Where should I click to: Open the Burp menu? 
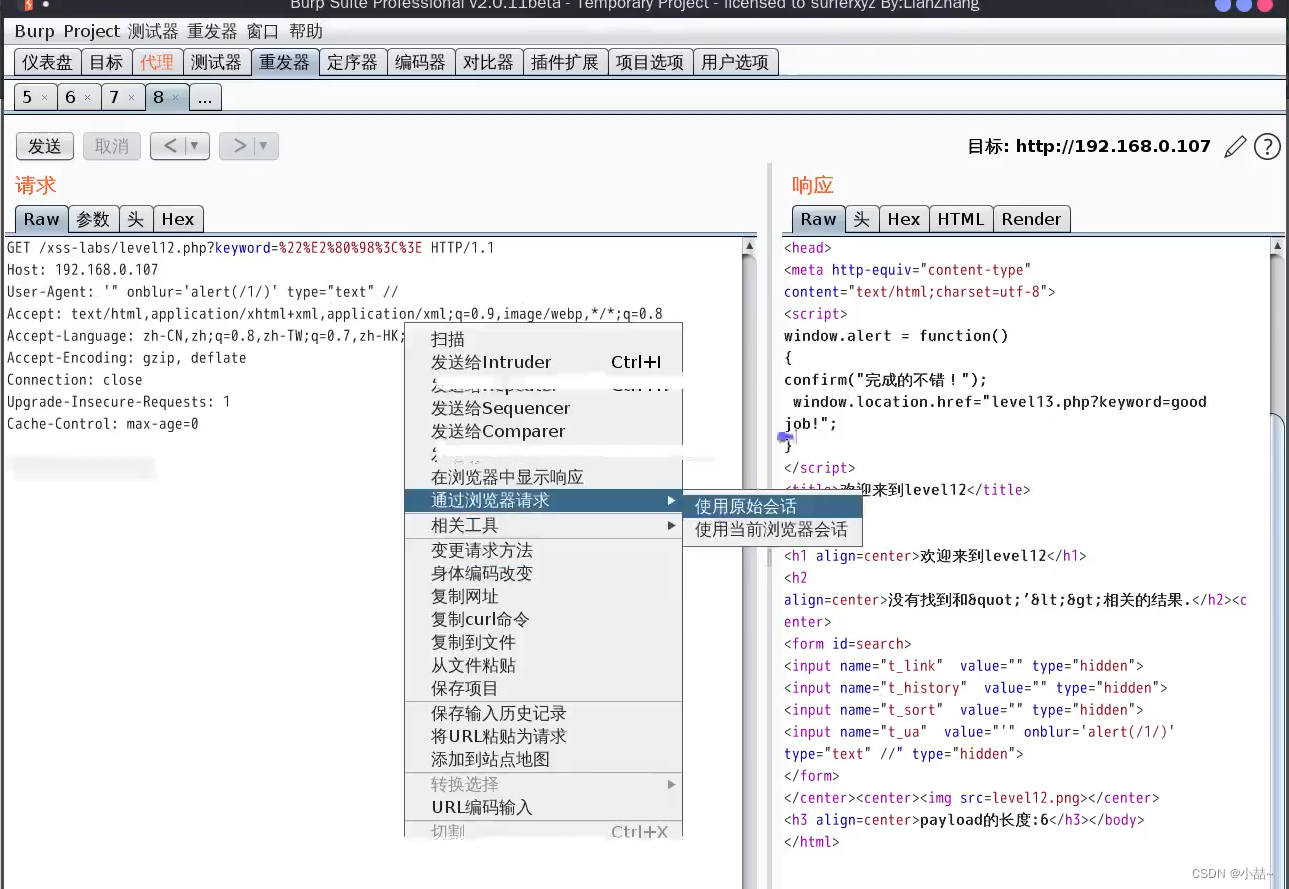35,32
